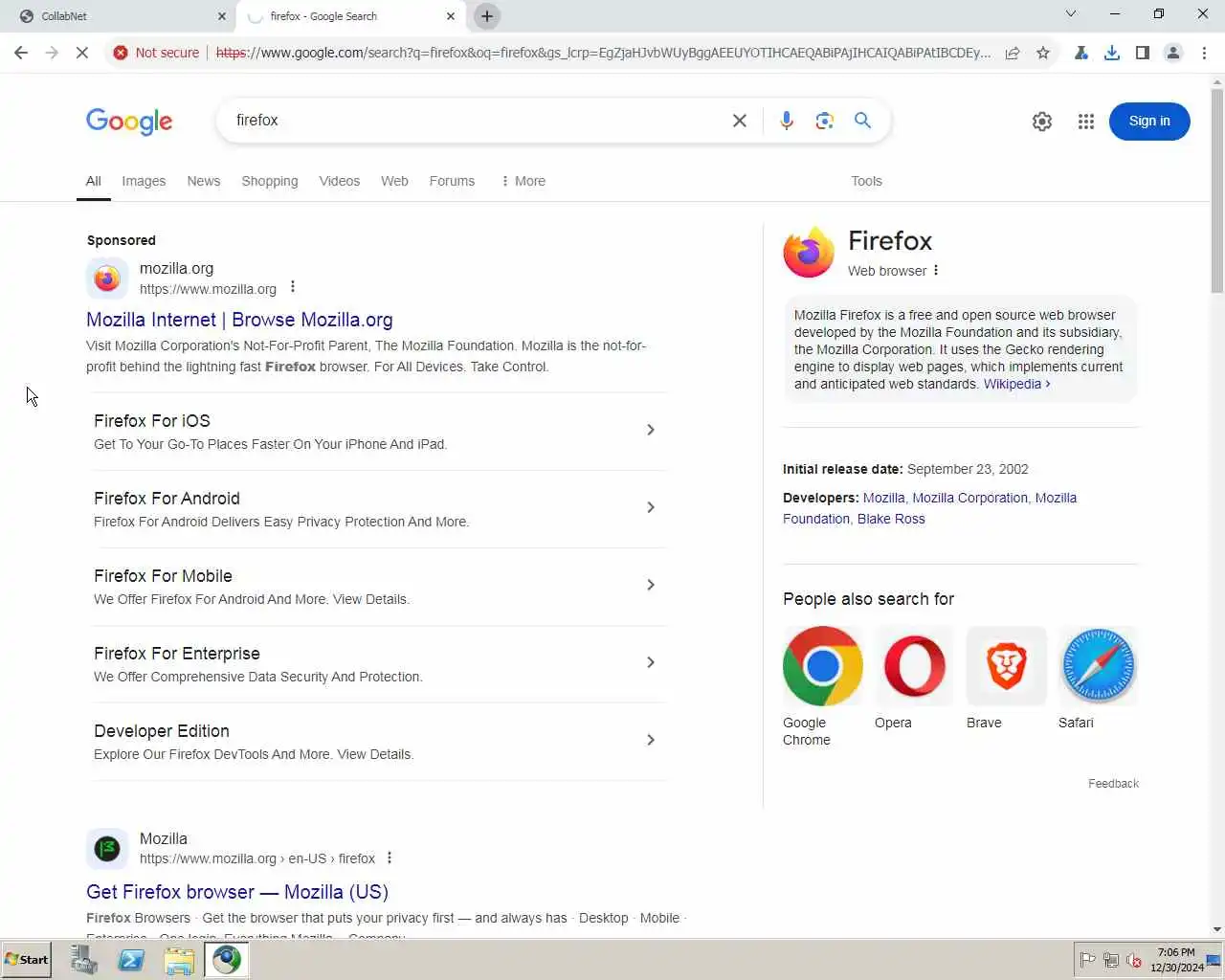The height and width of the screenshot is (980, 1225).
Task: Open Mozilla Internet | Browse Mozilla.org ad link
Action: (239, 320)
